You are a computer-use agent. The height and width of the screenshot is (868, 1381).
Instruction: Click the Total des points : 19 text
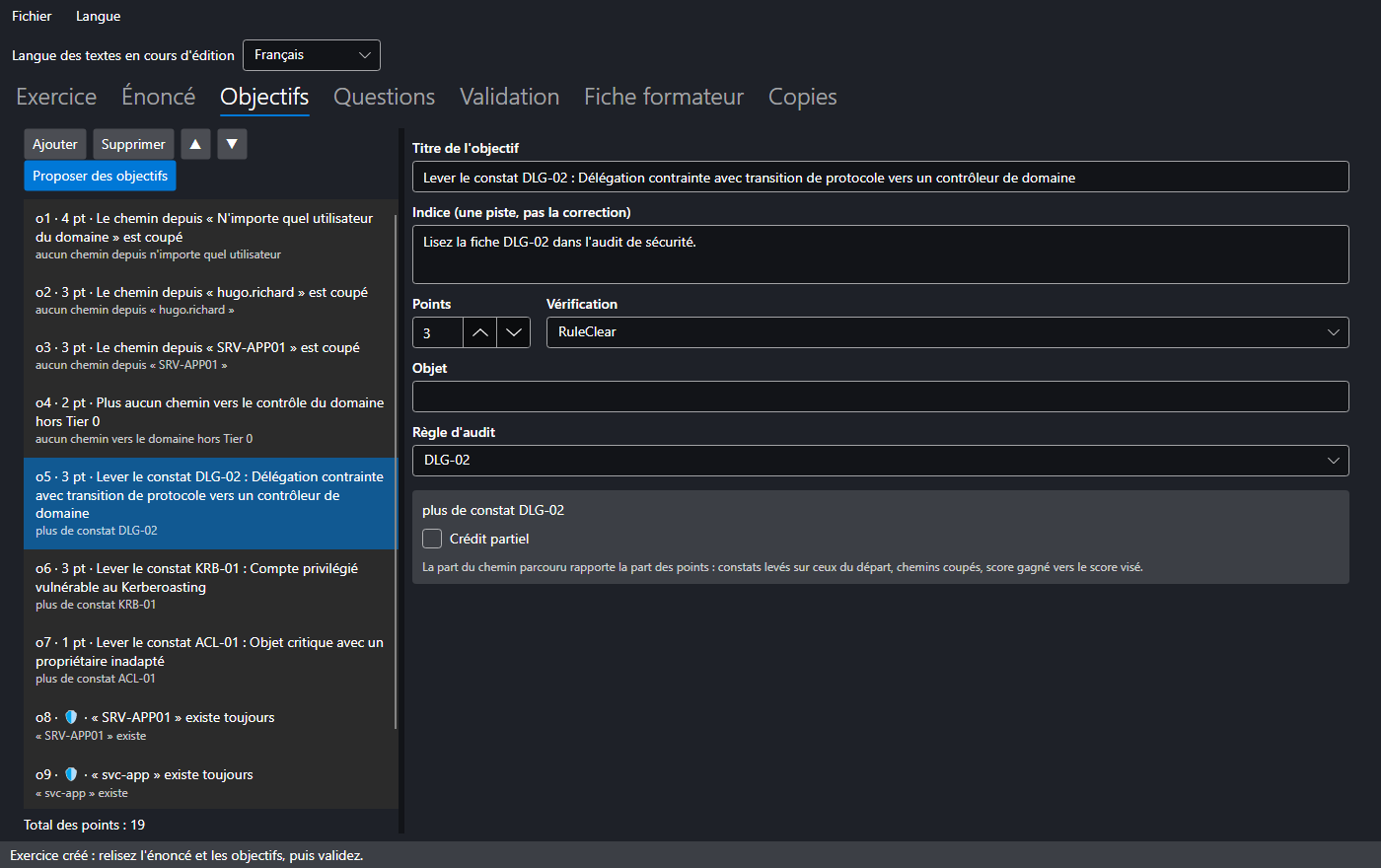click(x=84, y=825)
